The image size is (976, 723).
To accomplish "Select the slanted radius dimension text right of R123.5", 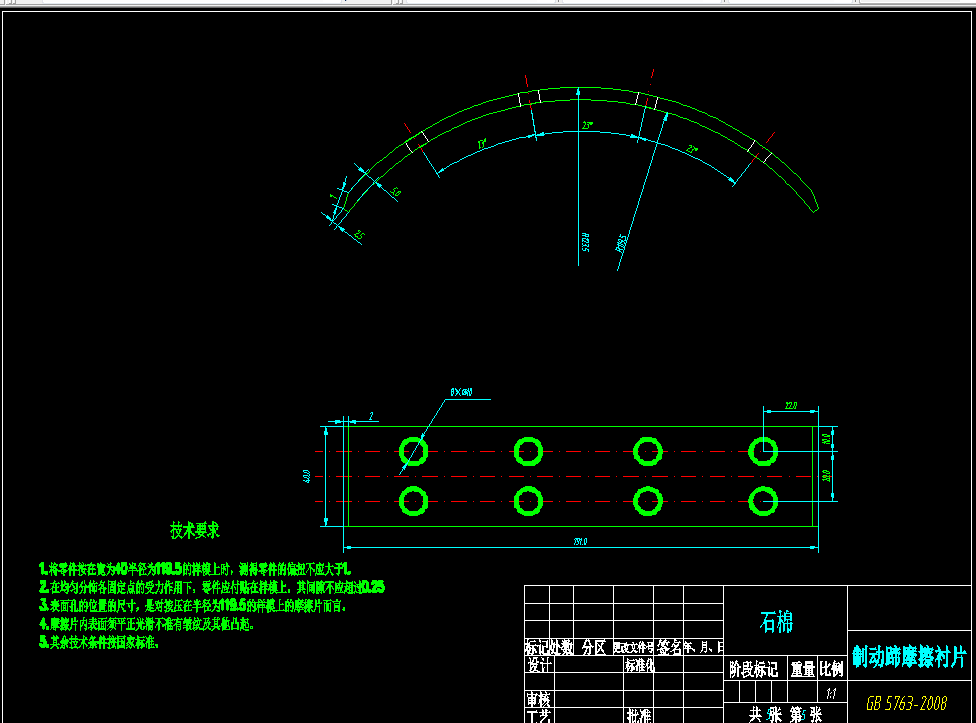I will (621, 243).
